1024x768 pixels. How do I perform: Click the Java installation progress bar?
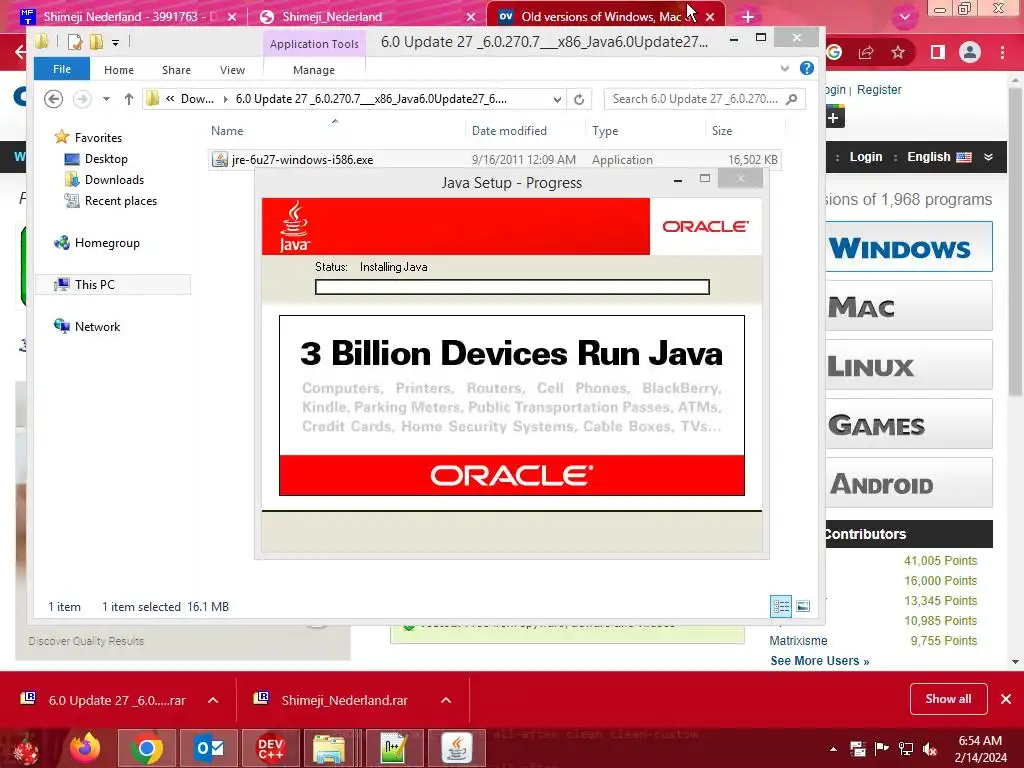tap(512, 287)
